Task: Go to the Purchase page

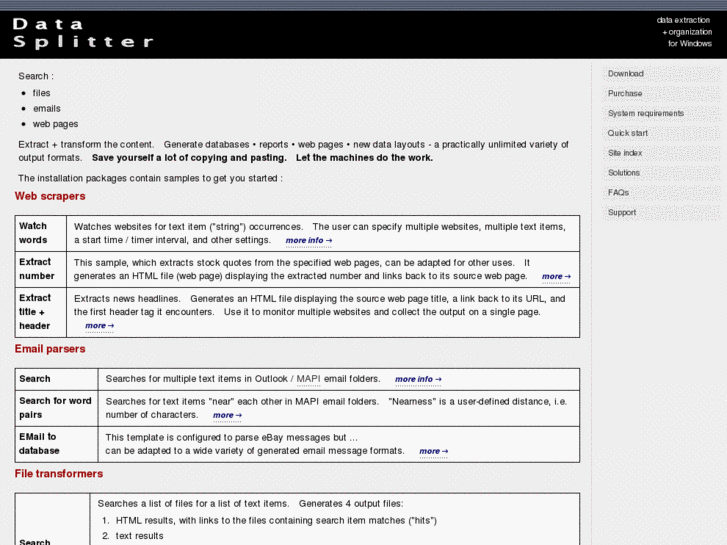Action: [625, 94]
